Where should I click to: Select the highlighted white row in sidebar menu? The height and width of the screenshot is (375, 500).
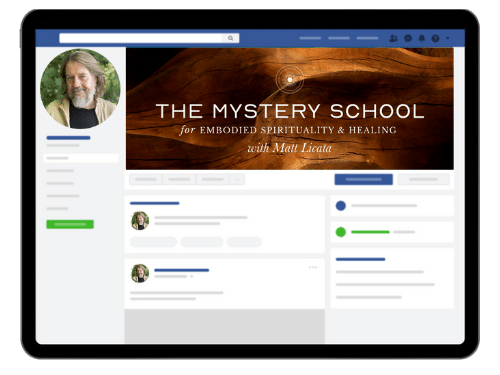coord(81,158)
